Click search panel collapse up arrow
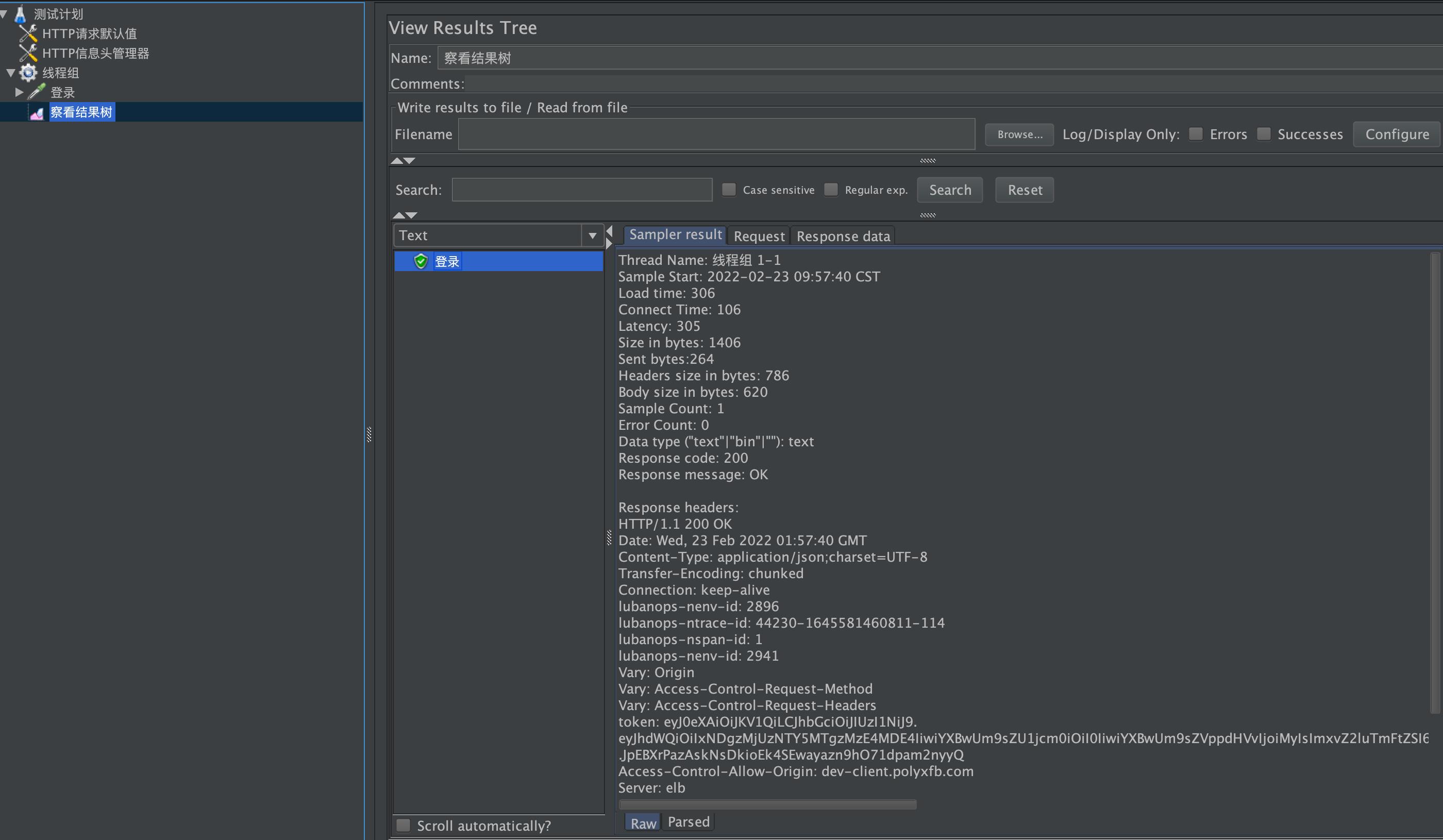 pyautogui.click(x=399, y=216)
